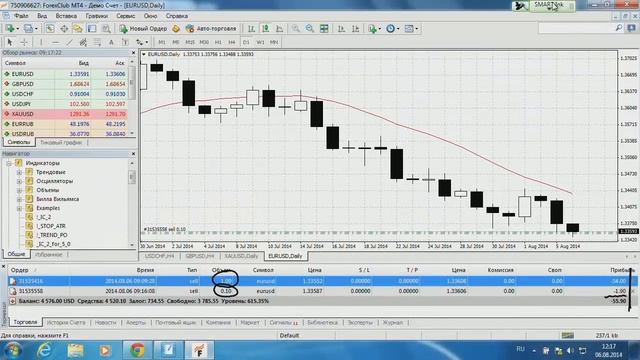Screen dimensions: 640x360
Task: Toggle the Авто-торговля button
Action: [211, 29]
